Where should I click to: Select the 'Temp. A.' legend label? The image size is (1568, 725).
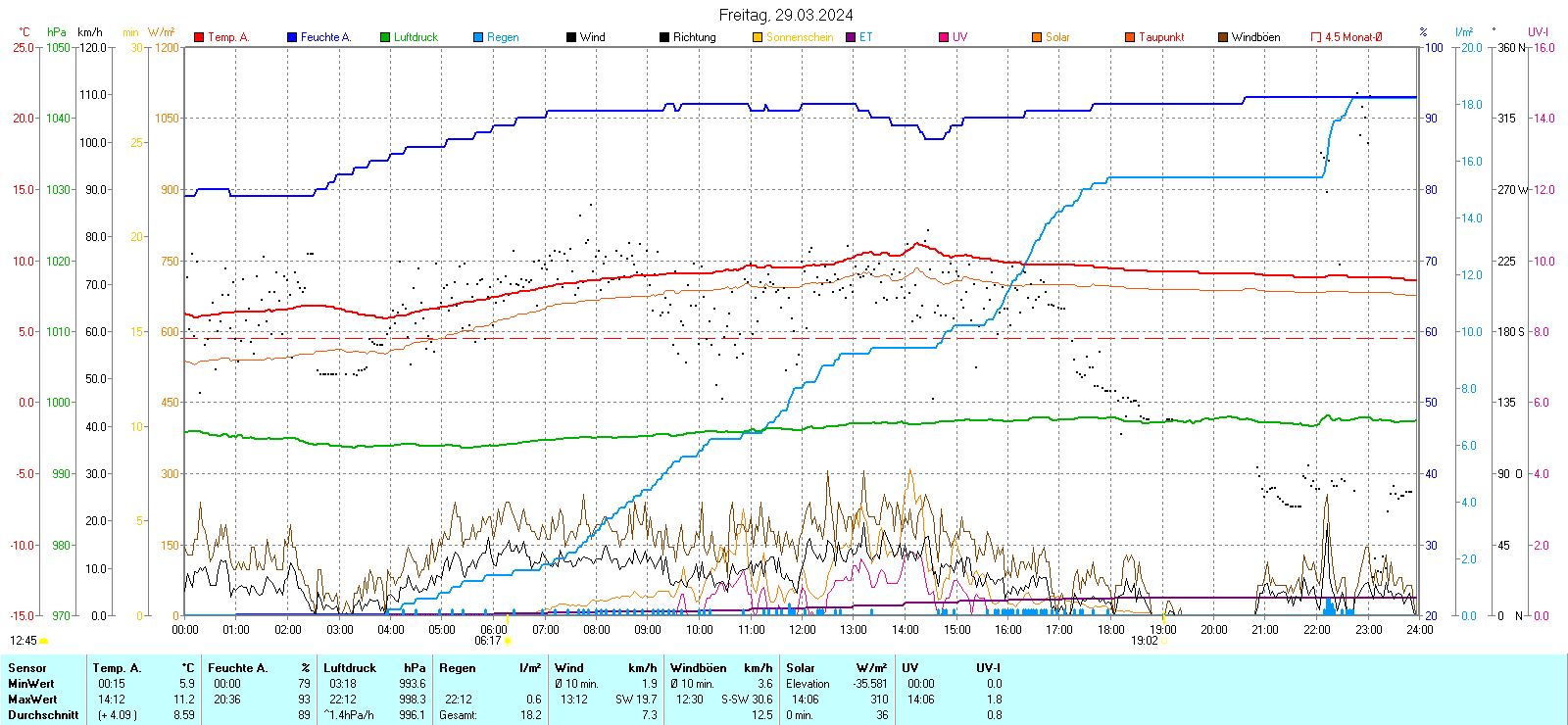pyautogui.click(x=228, y=37)
